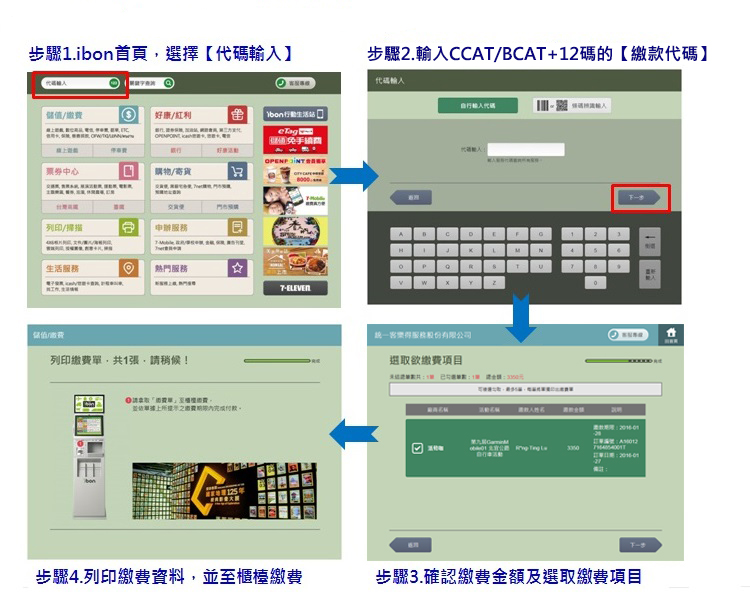Click the C key on keypad
This screenshot has height=605, width=750.
click(448, 234)
